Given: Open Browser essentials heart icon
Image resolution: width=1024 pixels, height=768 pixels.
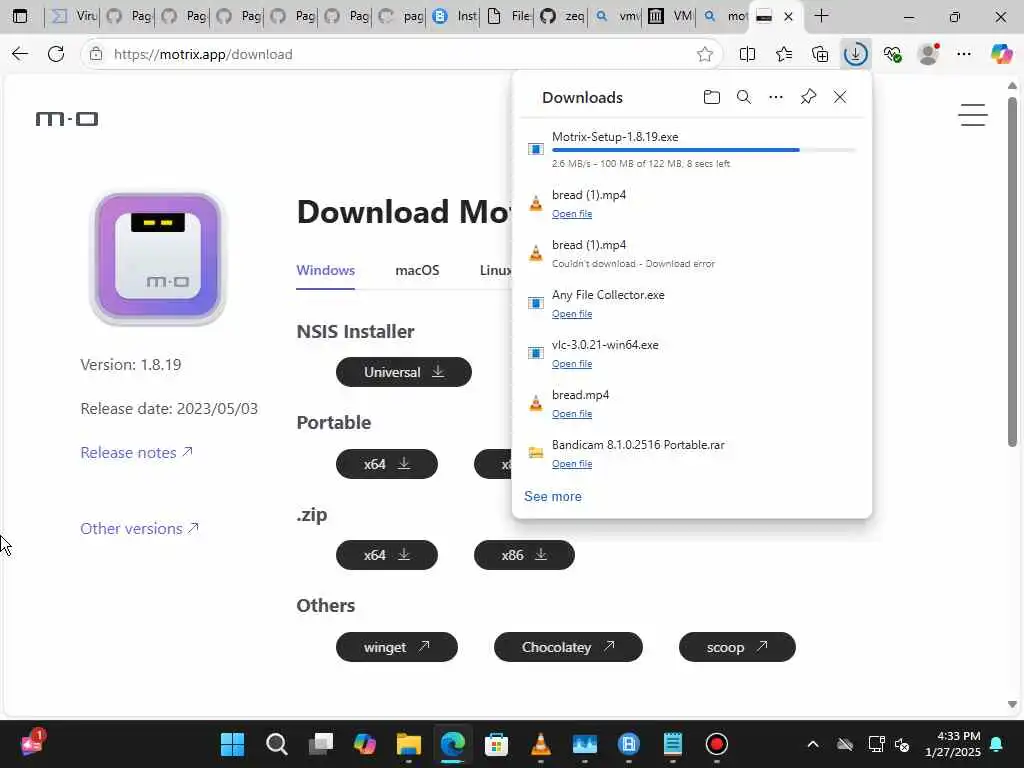Looking at the screenshot, I should [x=892, y=54].
